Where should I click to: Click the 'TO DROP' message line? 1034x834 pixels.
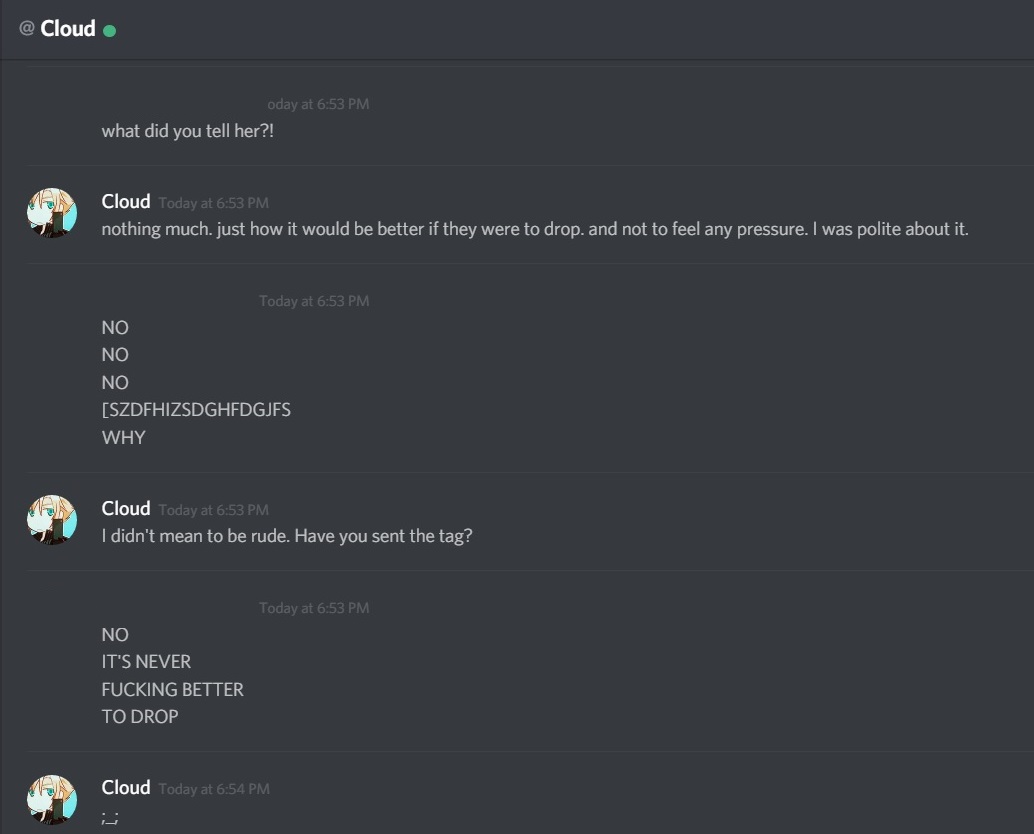(140, 716)
